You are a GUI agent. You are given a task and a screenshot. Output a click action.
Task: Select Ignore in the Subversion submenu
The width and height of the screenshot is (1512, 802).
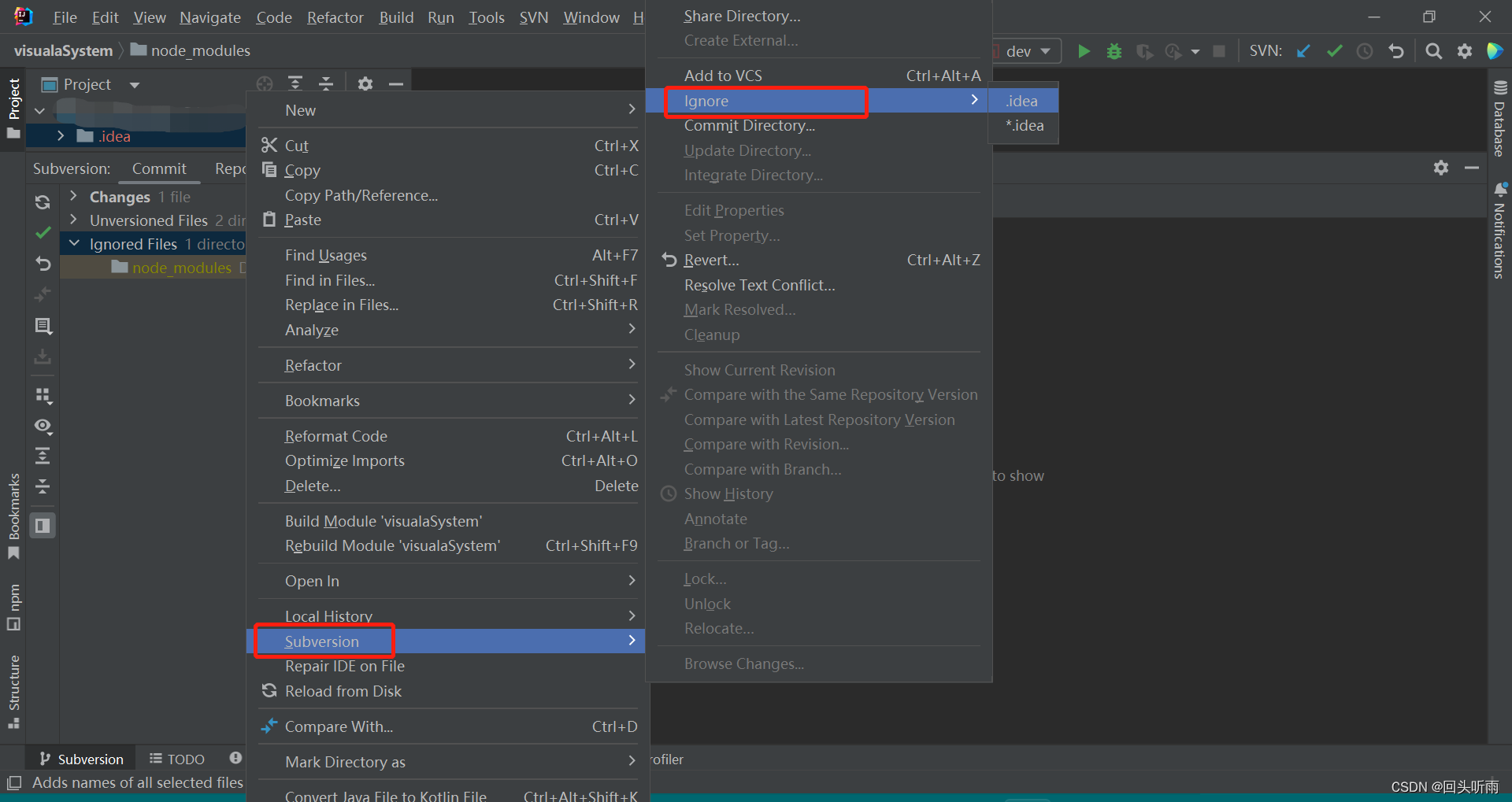tap(816, 101)
